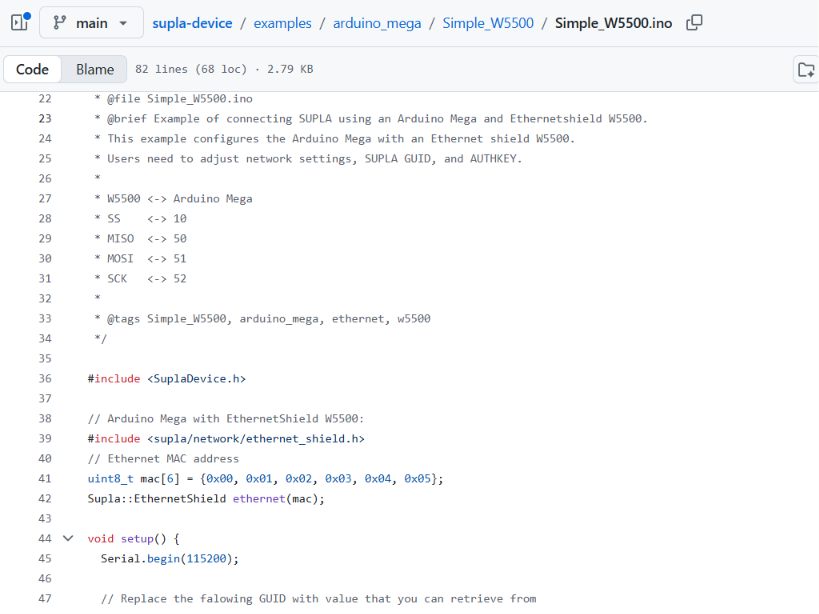The height and width of the screenshot is (614, 819).
Task: Click the Serial.begin(115200) statement
Action: pyautogui.click(x=170, y=559)
